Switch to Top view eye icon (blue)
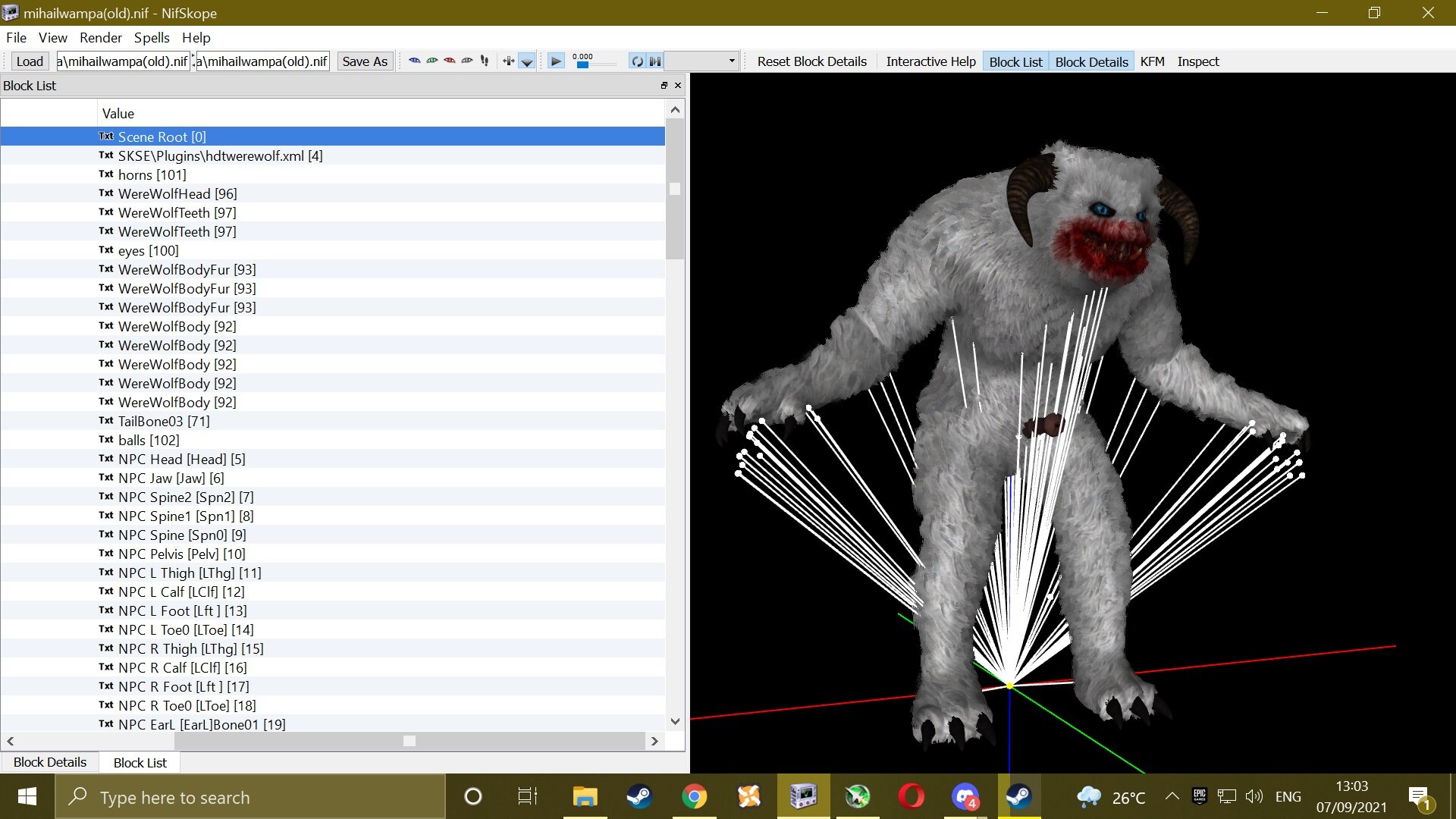 414,61
